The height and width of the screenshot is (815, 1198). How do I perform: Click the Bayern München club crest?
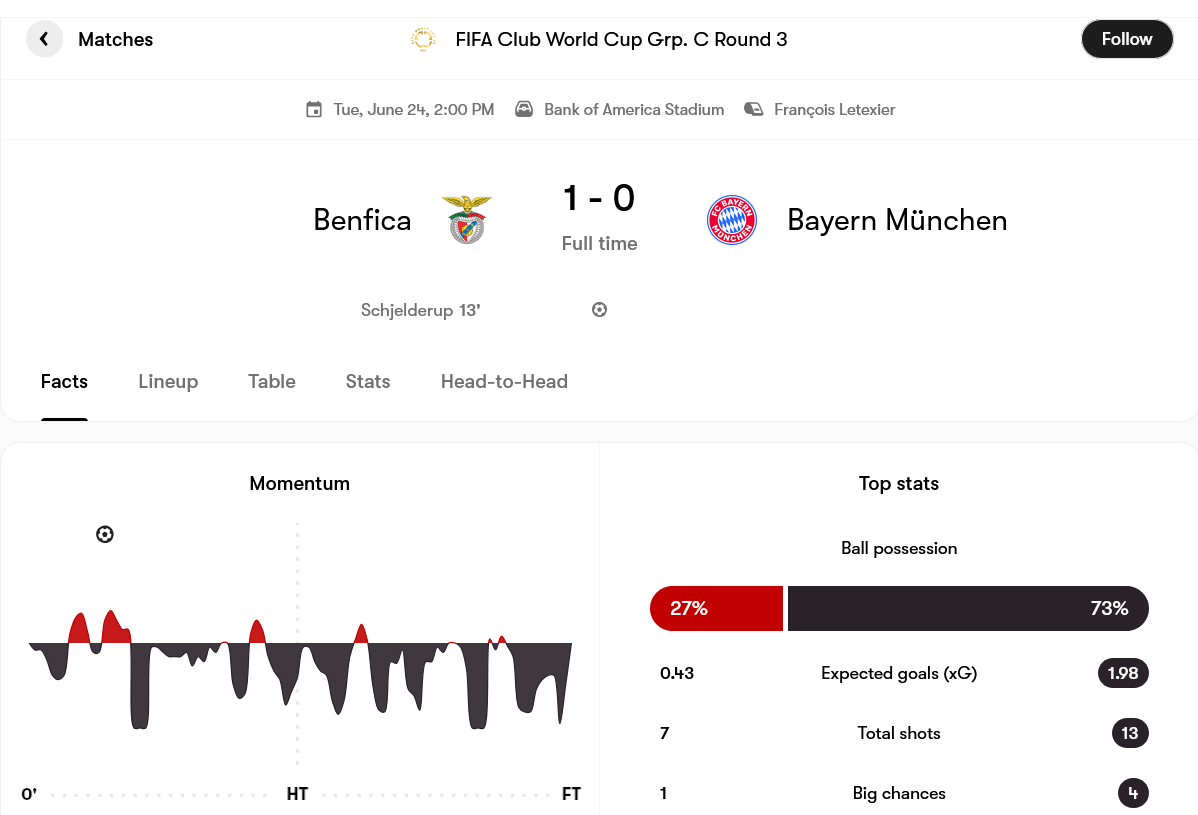pyautogui.click(x=731, y=220)
